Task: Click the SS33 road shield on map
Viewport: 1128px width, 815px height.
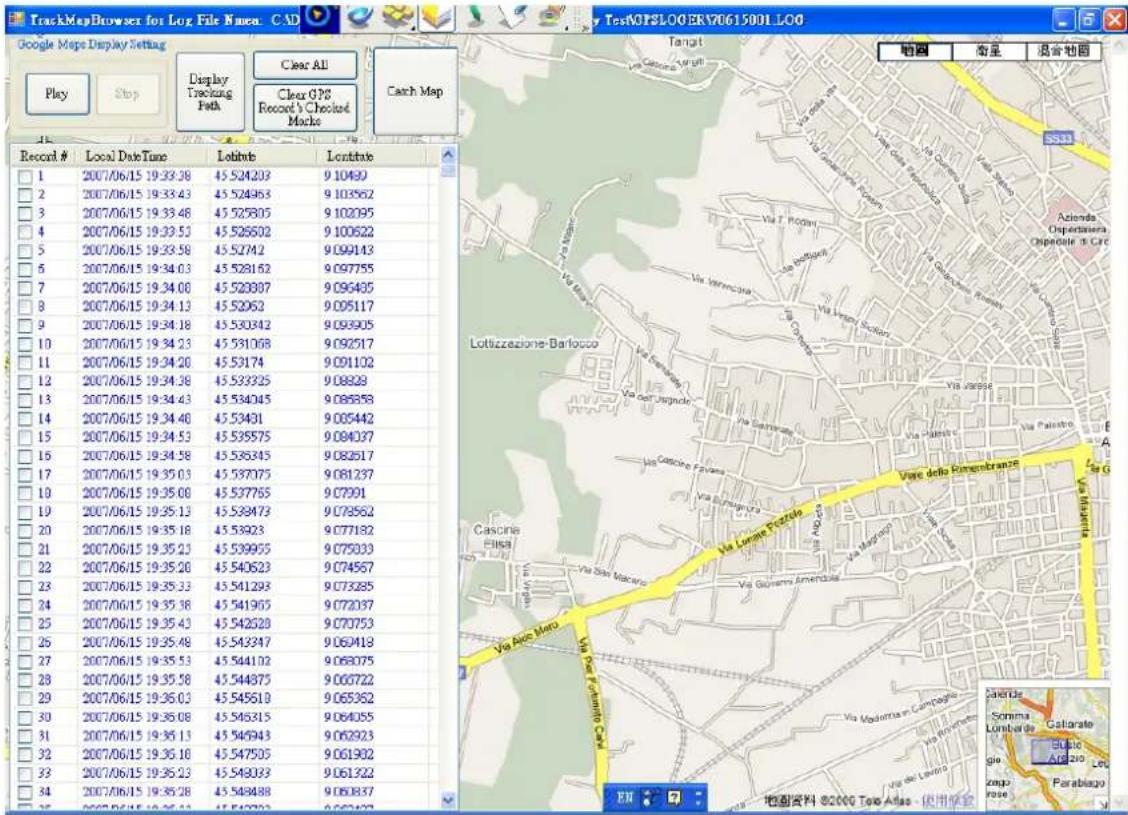Action: [1058, 138]
